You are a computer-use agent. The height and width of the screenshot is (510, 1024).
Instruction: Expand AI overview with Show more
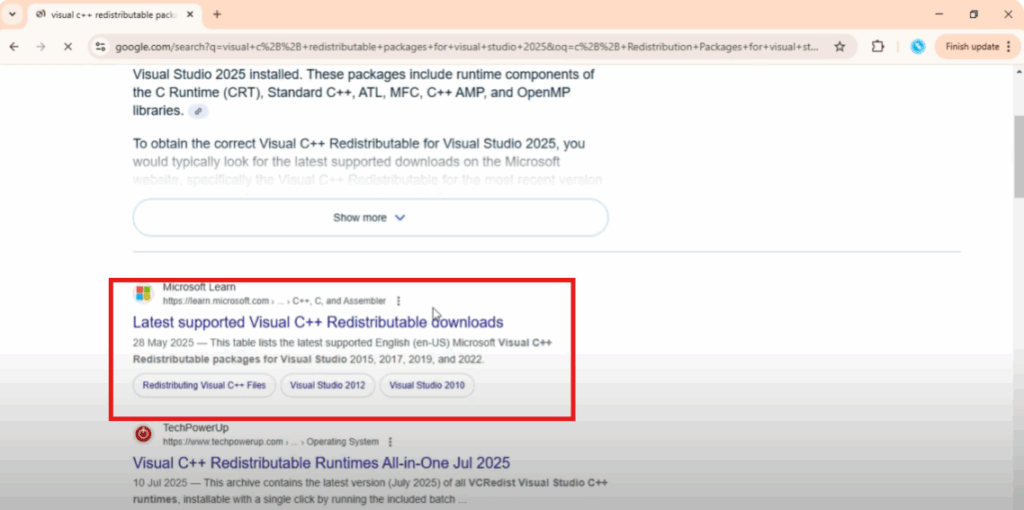click(370, 217)
